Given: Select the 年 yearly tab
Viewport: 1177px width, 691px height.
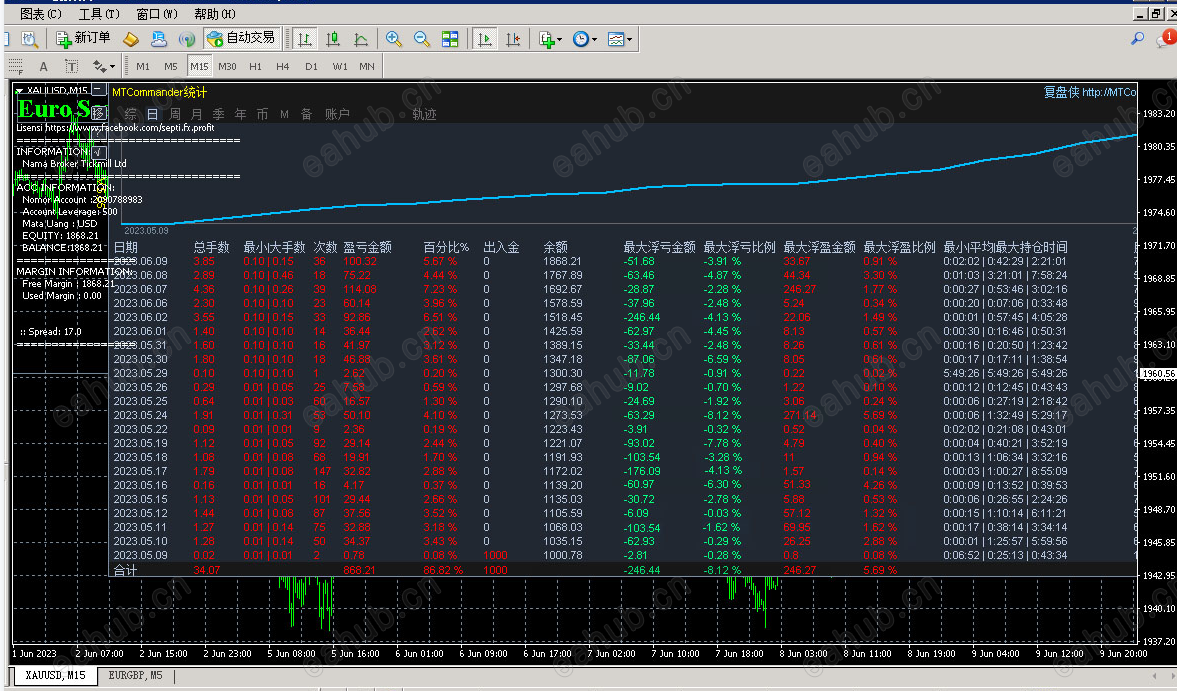Looking at the screenshot, I should [x=240, y=114].
